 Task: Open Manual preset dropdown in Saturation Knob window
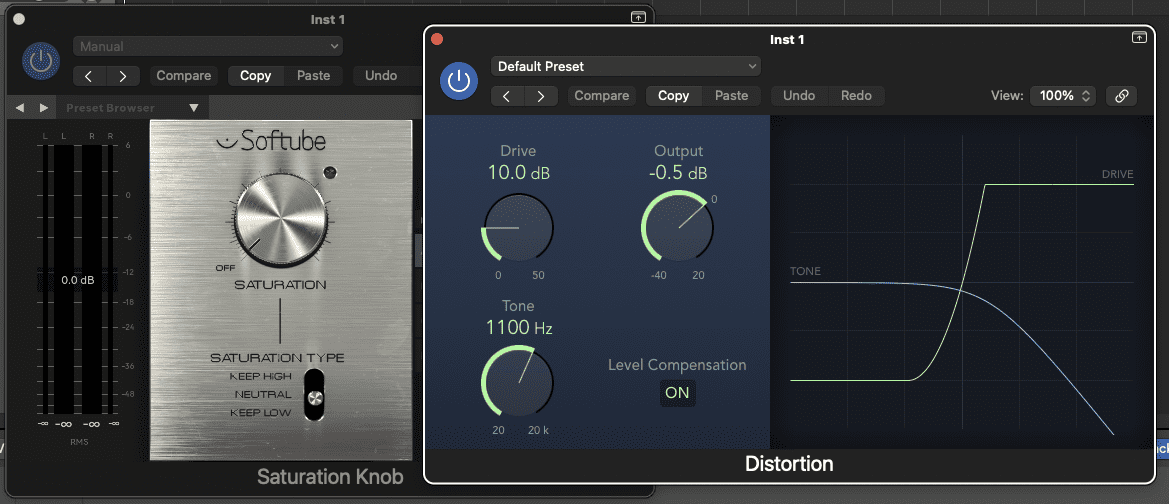[x=208, y=46]
